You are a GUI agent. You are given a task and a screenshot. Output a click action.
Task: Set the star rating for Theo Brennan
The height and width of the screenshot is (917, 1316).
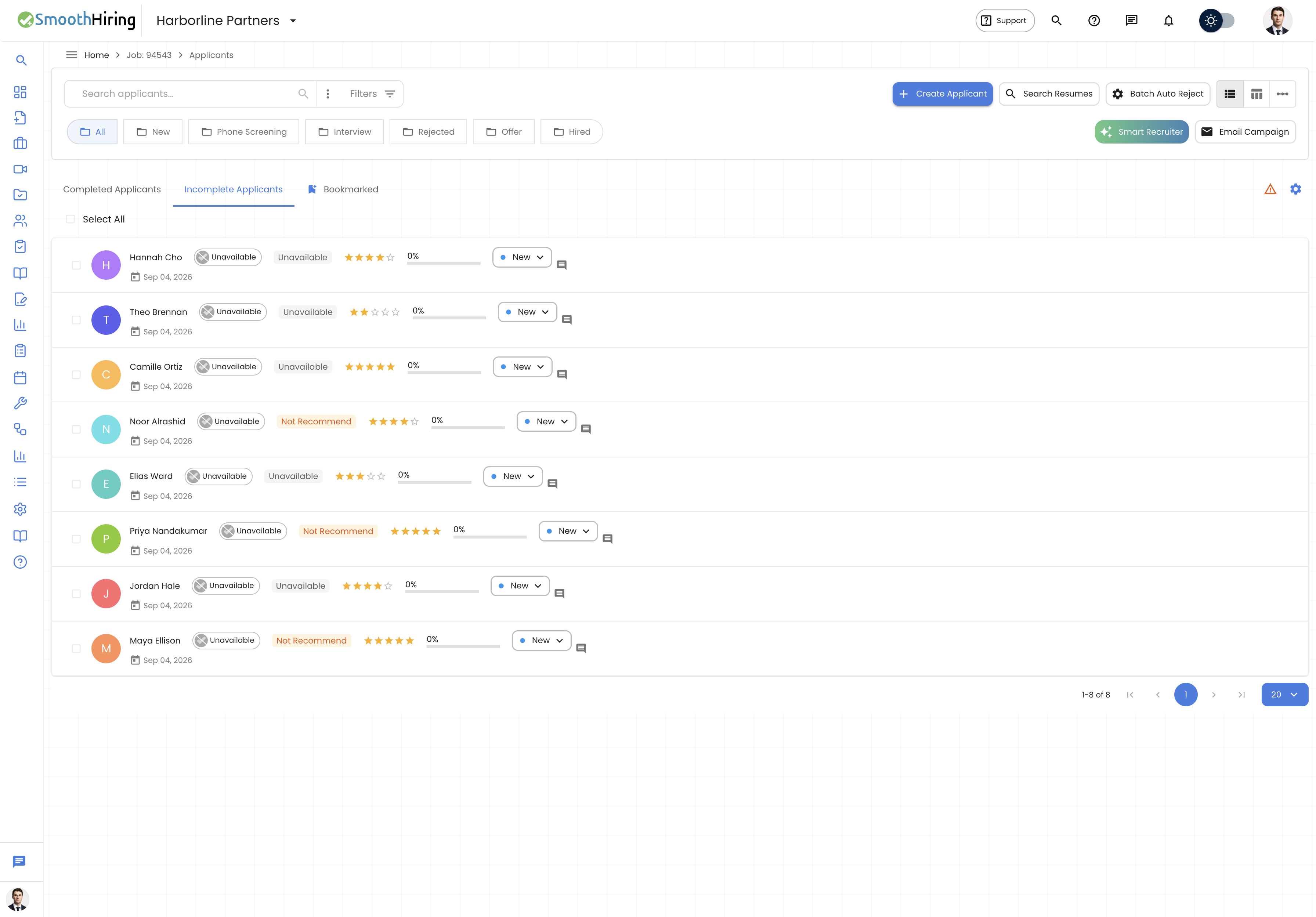pyautogui.click(x=374, y=312)
